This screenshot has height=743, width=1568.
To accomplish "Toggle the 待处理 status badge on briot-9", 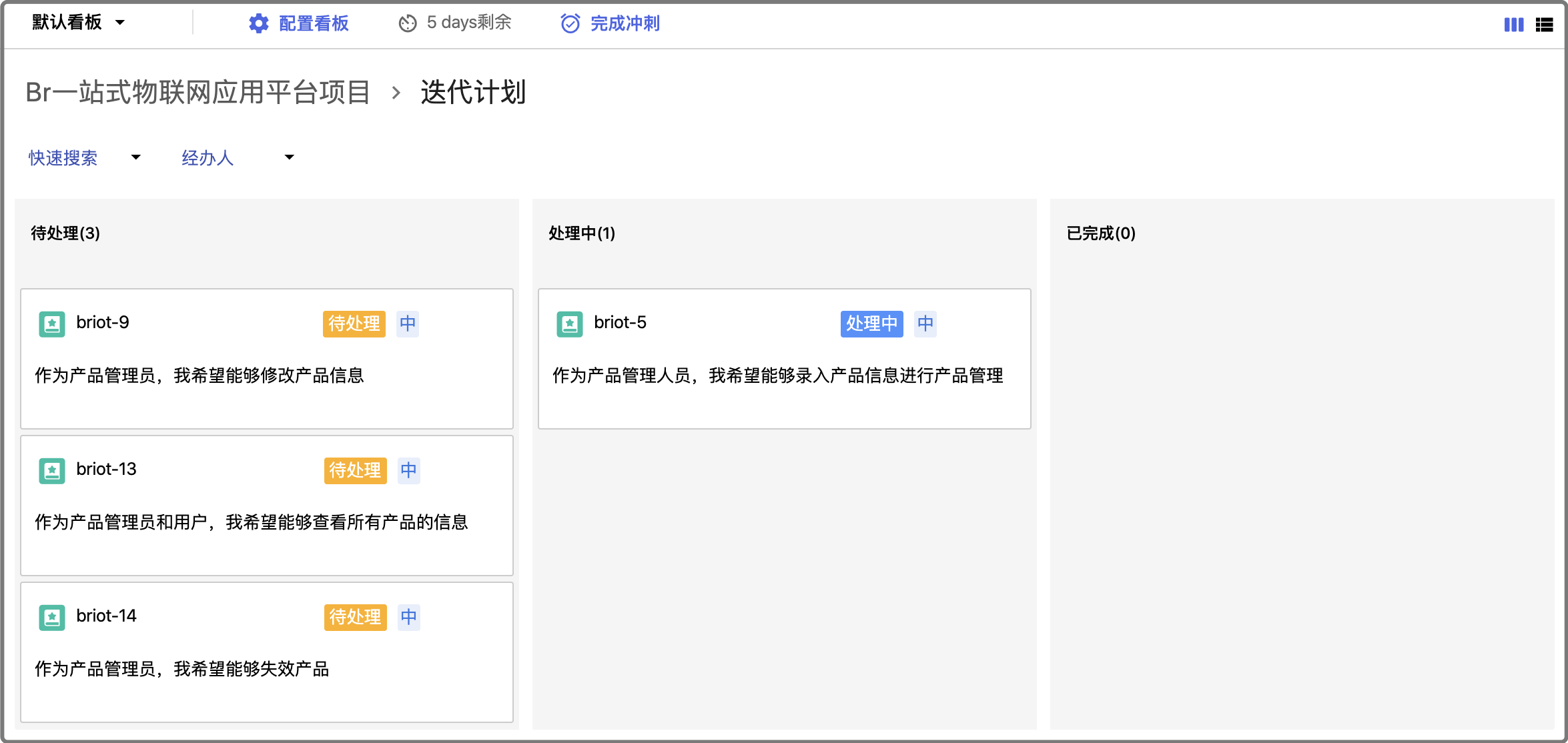I will coord(355,324).
